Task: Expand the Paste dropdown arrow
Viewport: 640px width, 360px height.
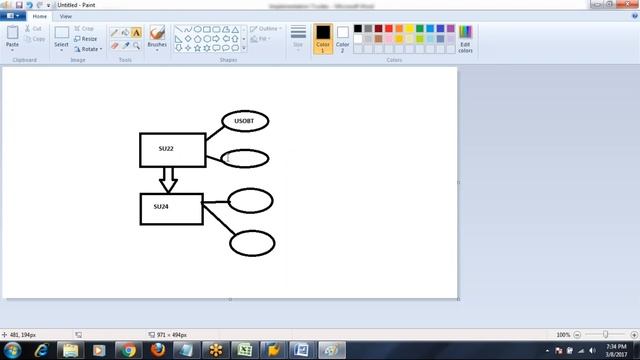Action: (12, 50)
